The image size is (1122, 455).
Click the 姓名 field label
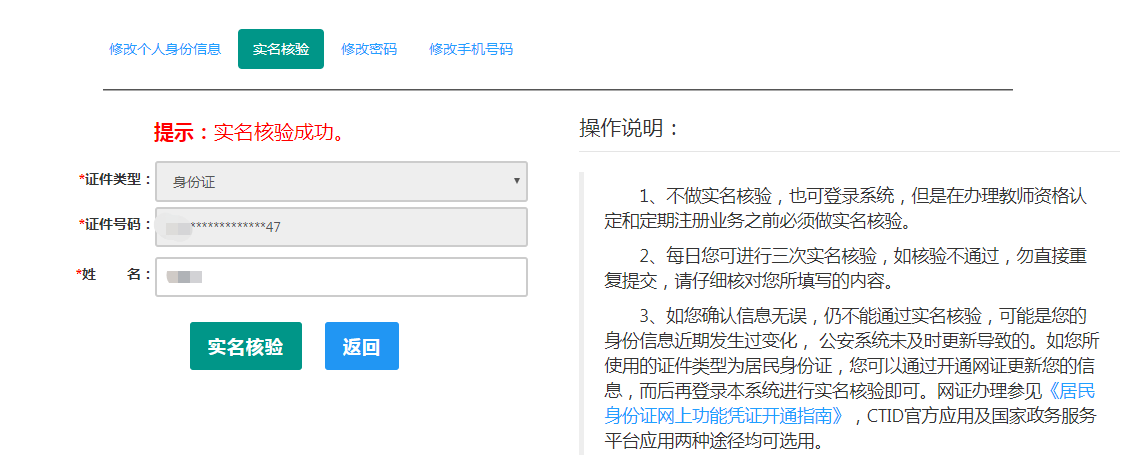click(x=117, y=275)
